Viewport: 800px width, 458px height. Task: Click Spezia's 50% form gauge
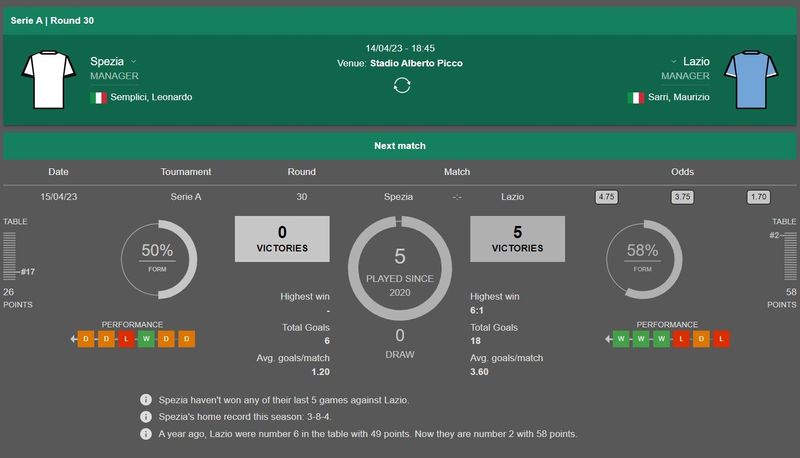159,259
